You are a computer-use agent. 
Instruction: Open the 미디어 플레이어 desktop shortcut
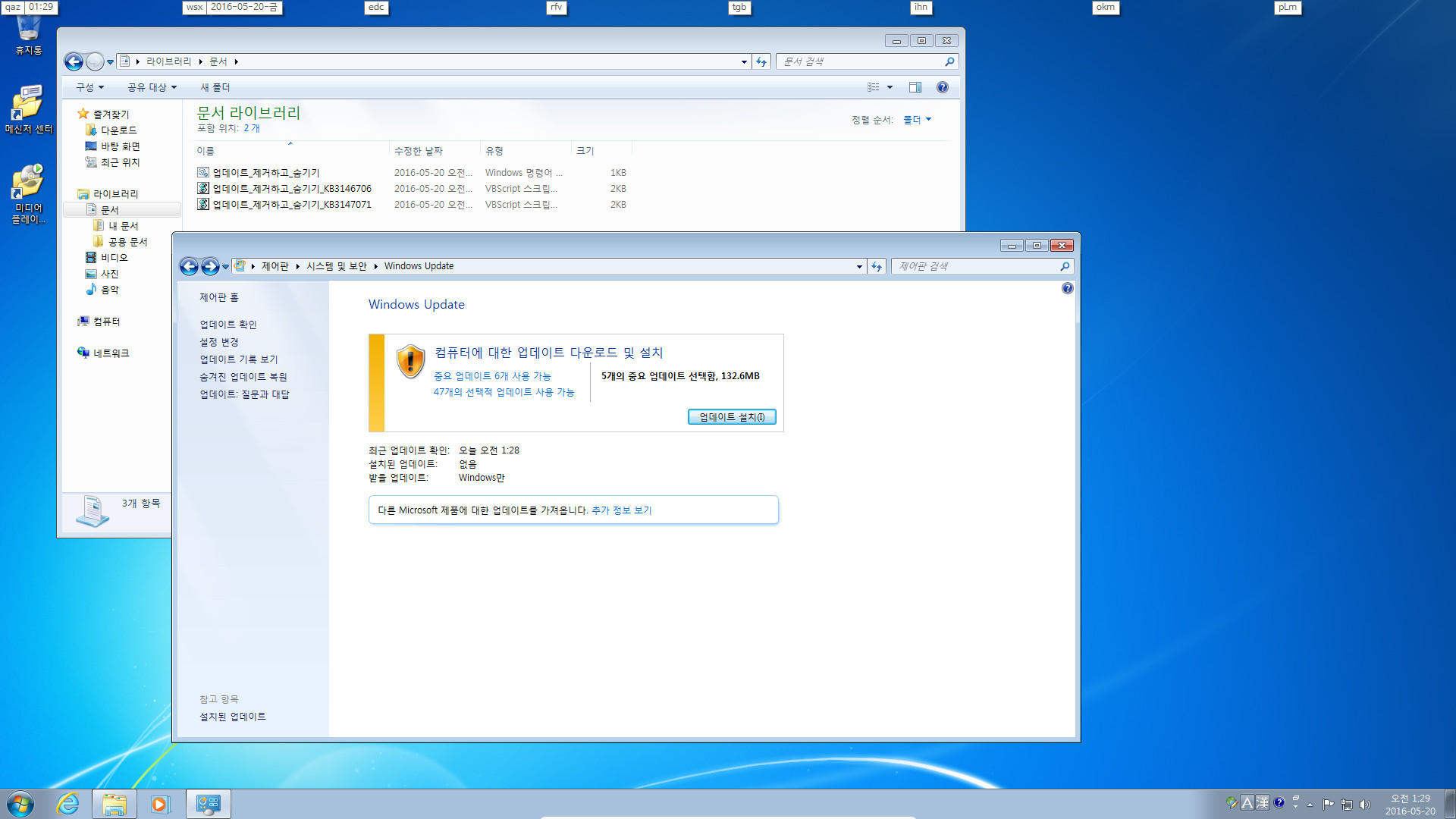point(29,194)
